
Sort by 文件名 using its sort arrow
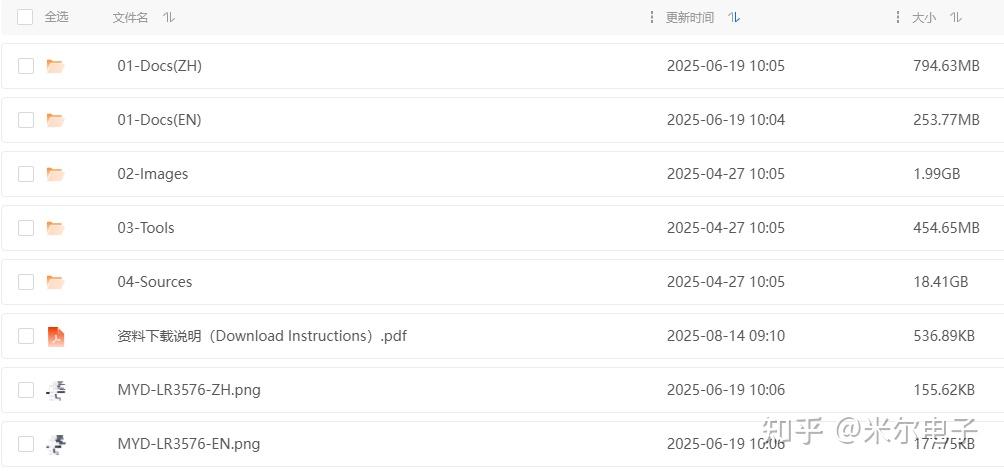[x=169, y=17]
